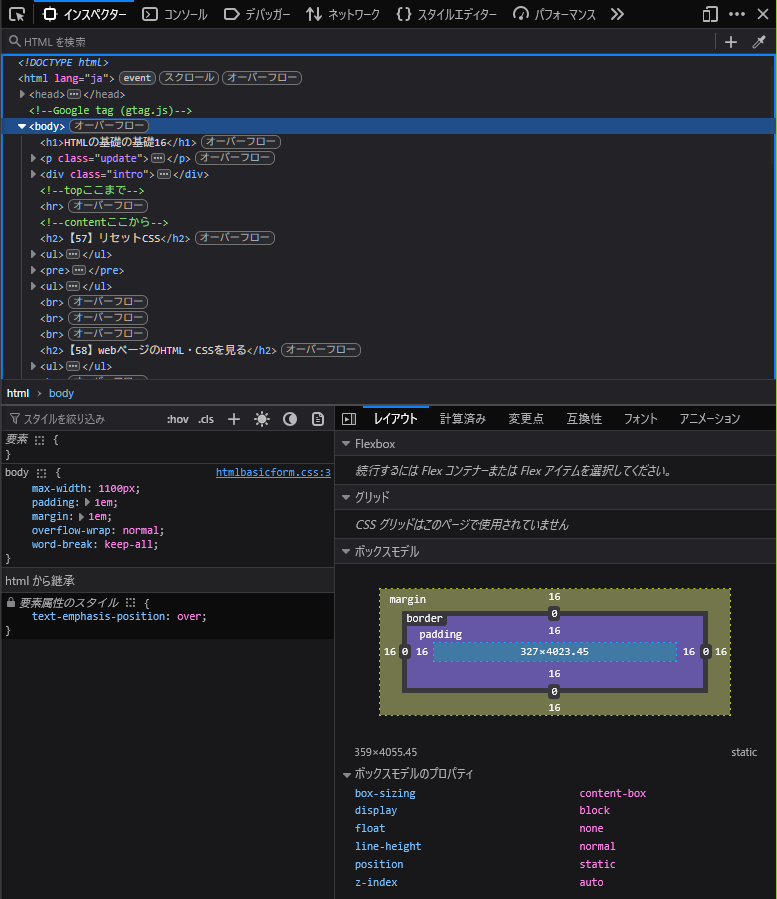Create a new node with plus icon
The image size is (777, 899).
(731, 42)
